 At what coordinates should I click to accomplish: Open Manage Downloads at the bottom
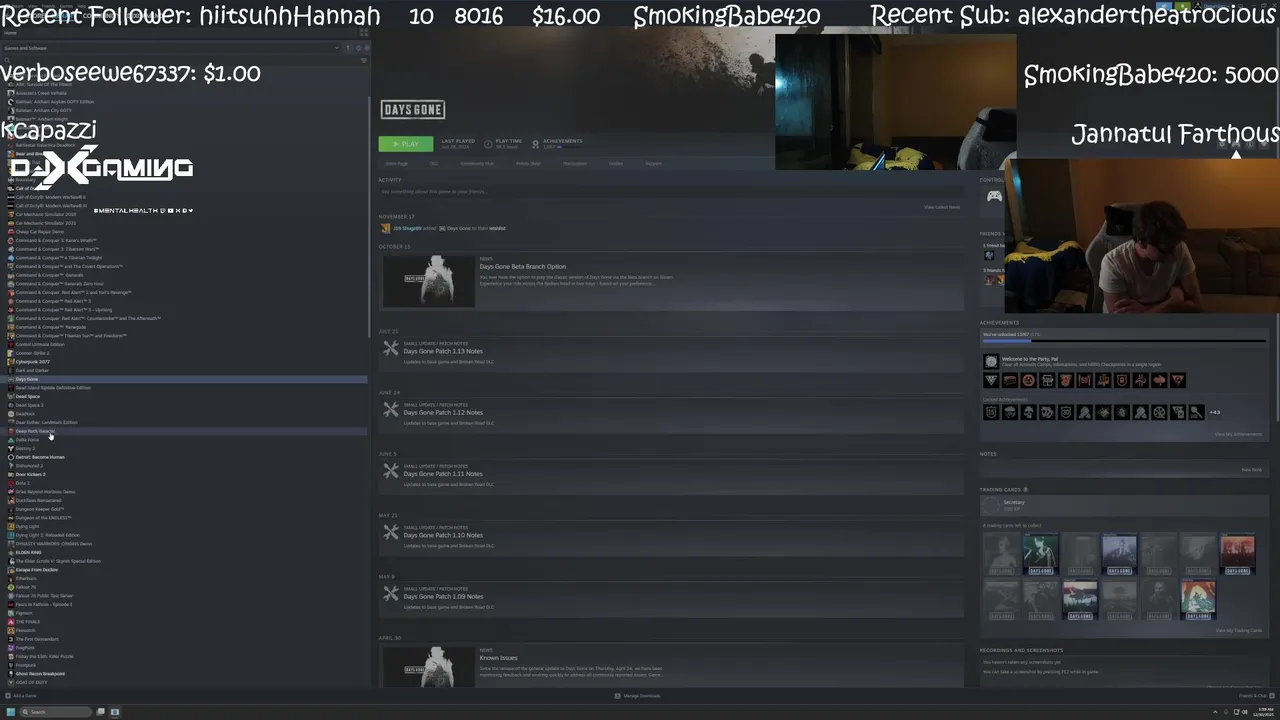click(x=637, y=695)
